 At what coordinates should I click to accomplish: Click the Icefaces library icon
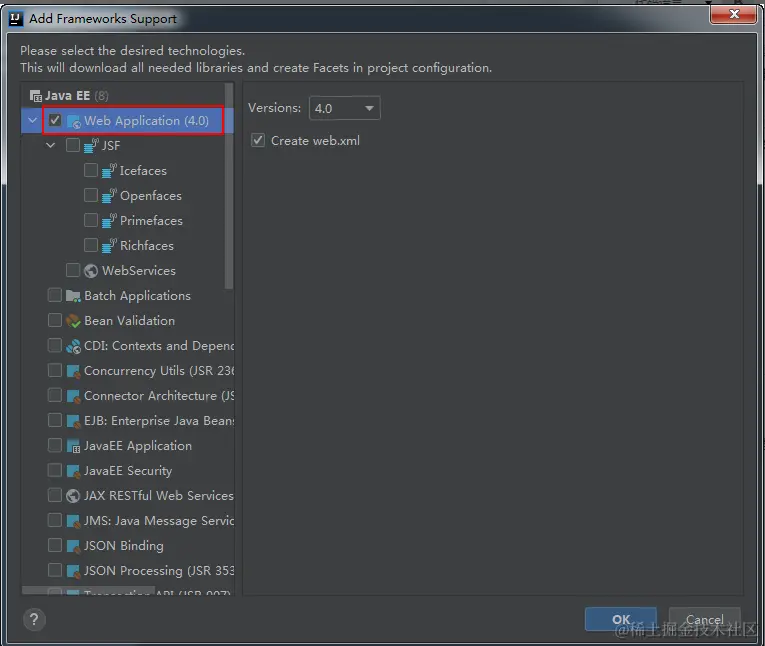tap(109, 171)
